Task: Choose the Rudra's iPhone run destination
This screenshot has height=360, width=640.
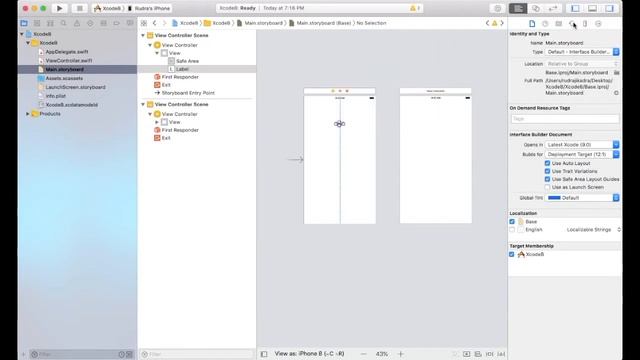Action: coord(149,8)
